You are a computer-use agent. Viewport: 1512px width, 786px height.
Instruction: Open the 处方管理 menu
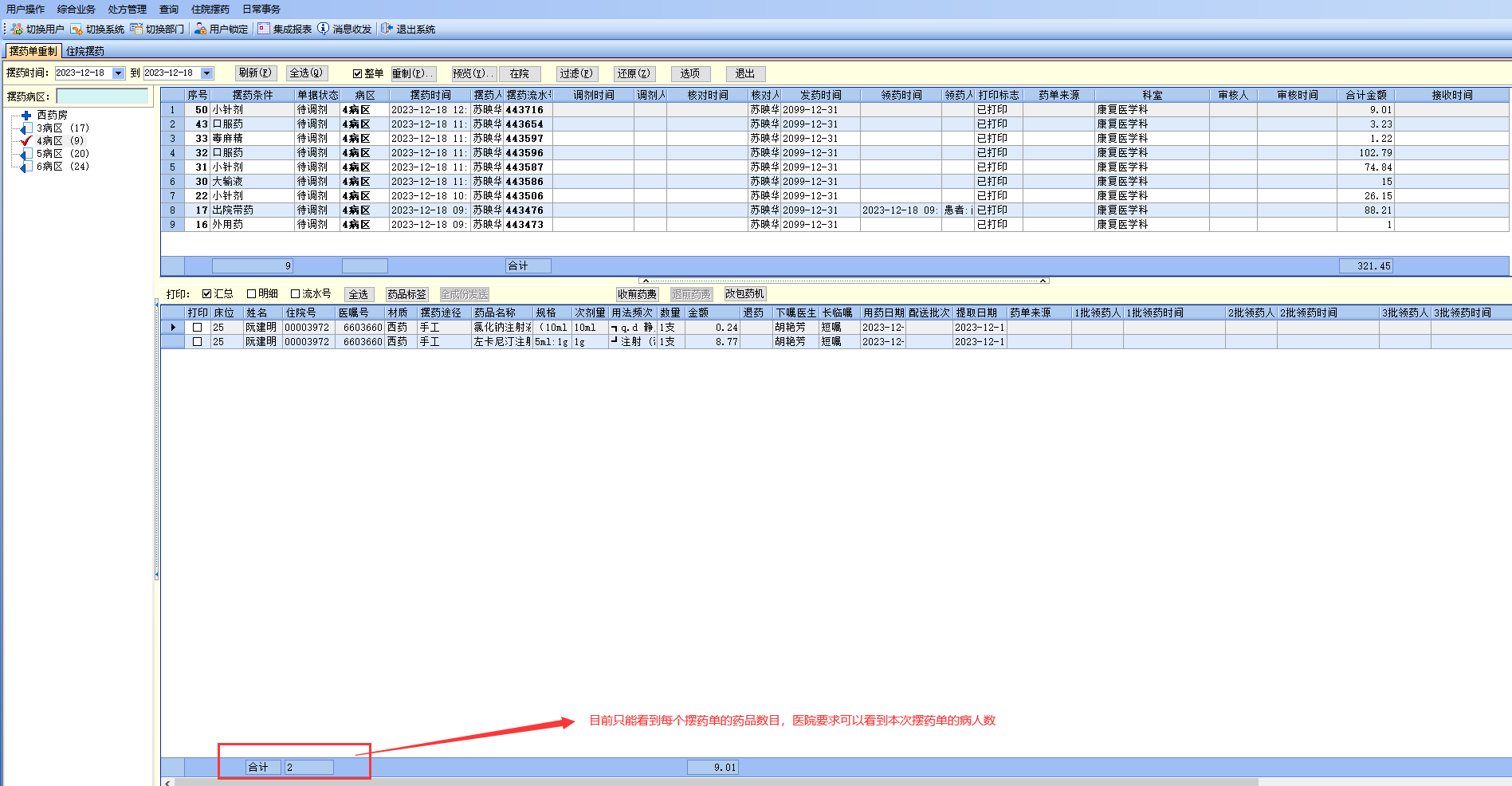pos(128,10)
